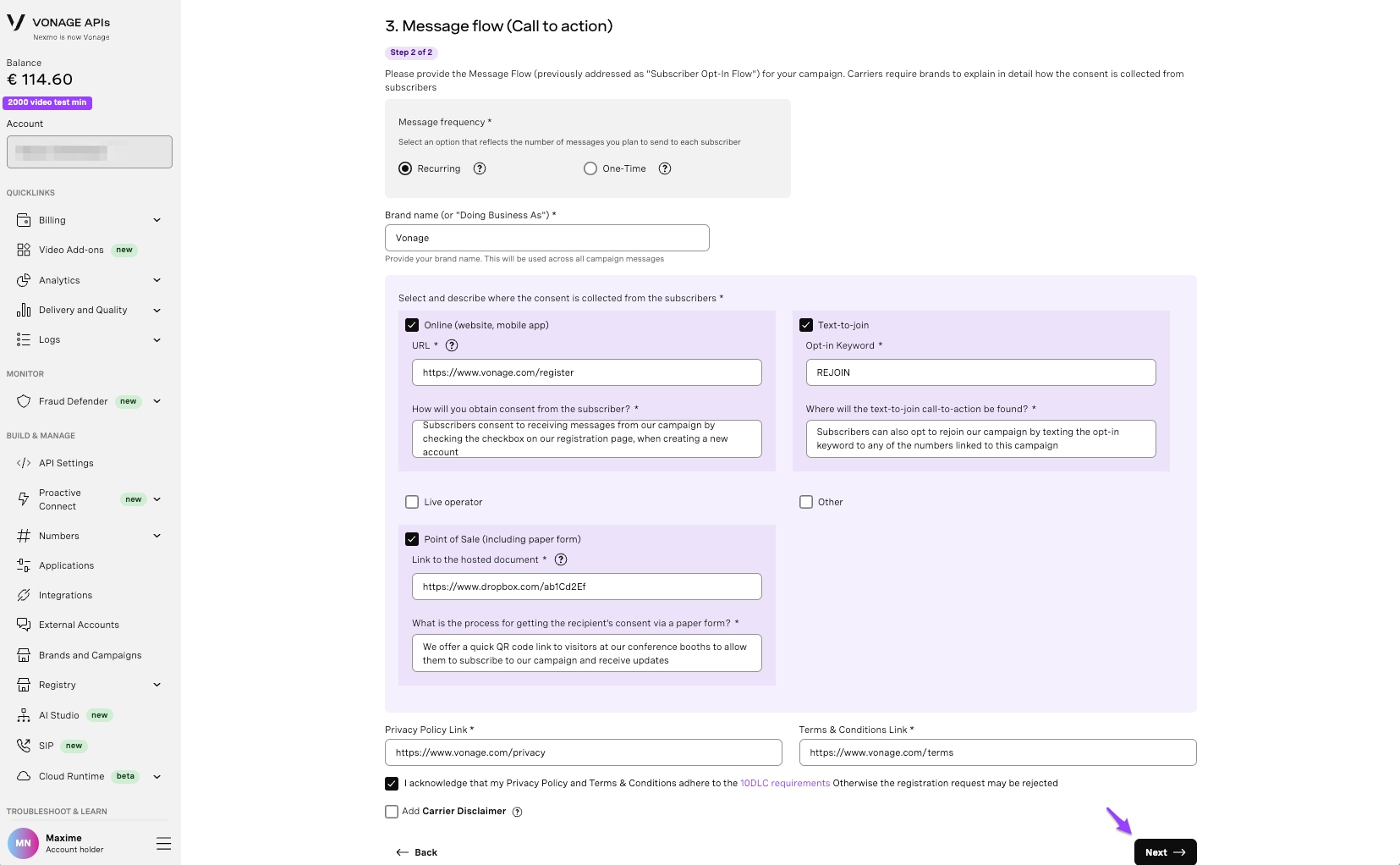This screenshot has height=865, width=1400.
Task: Click the AI Studio flow icon
Action: coord(24,715)
